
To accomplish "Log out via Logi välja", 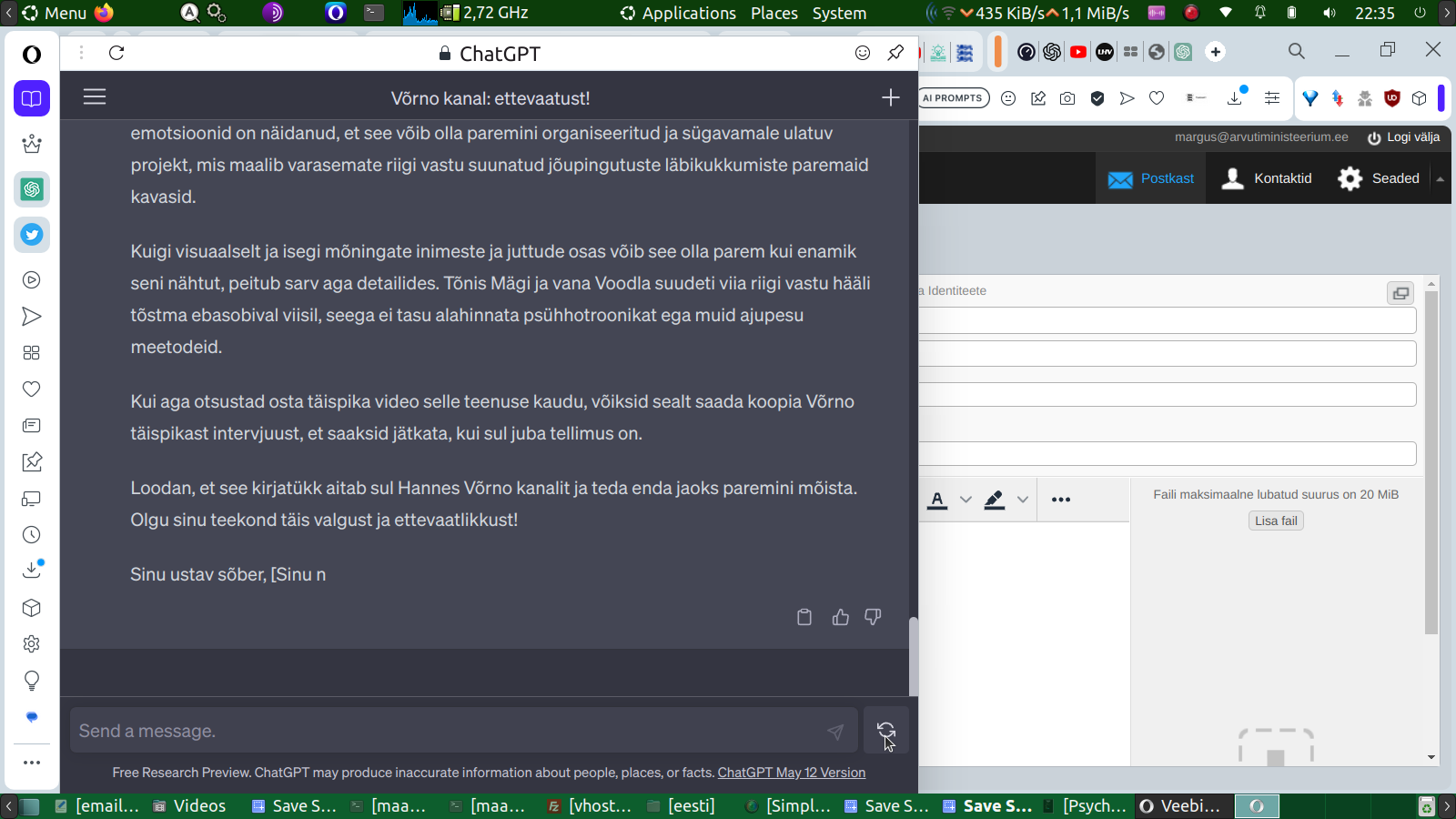I will point(1403,137).
